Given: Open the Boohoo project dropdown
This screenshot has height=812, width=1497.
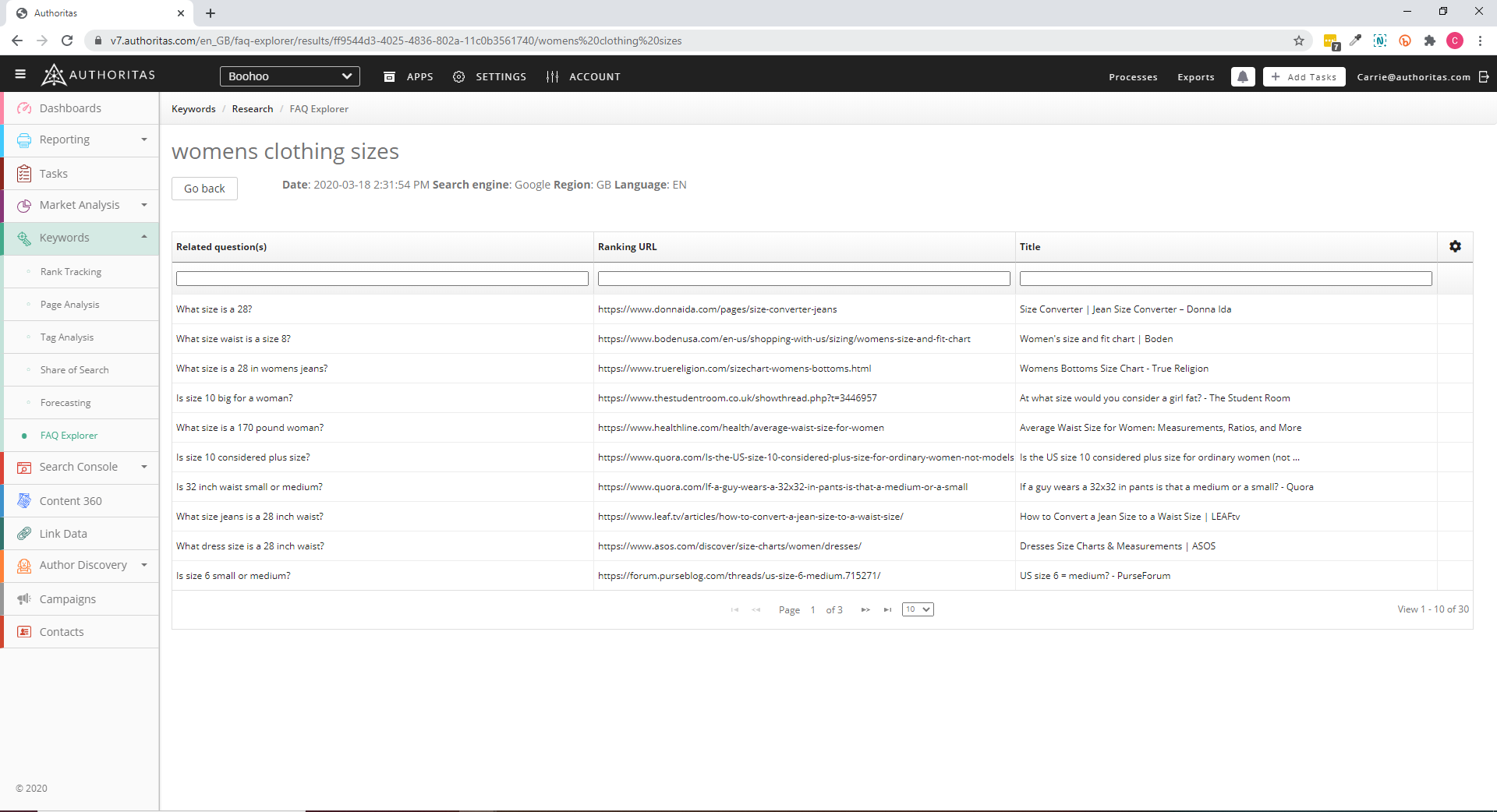Looking at the screenshot, I should (289, 76).
